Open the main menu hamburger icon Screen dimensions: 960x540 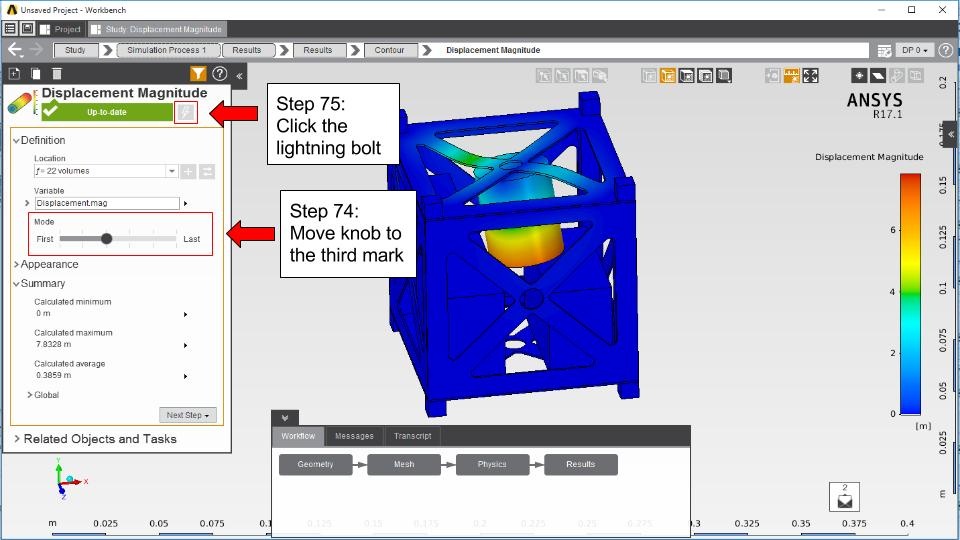pos(10,29)
